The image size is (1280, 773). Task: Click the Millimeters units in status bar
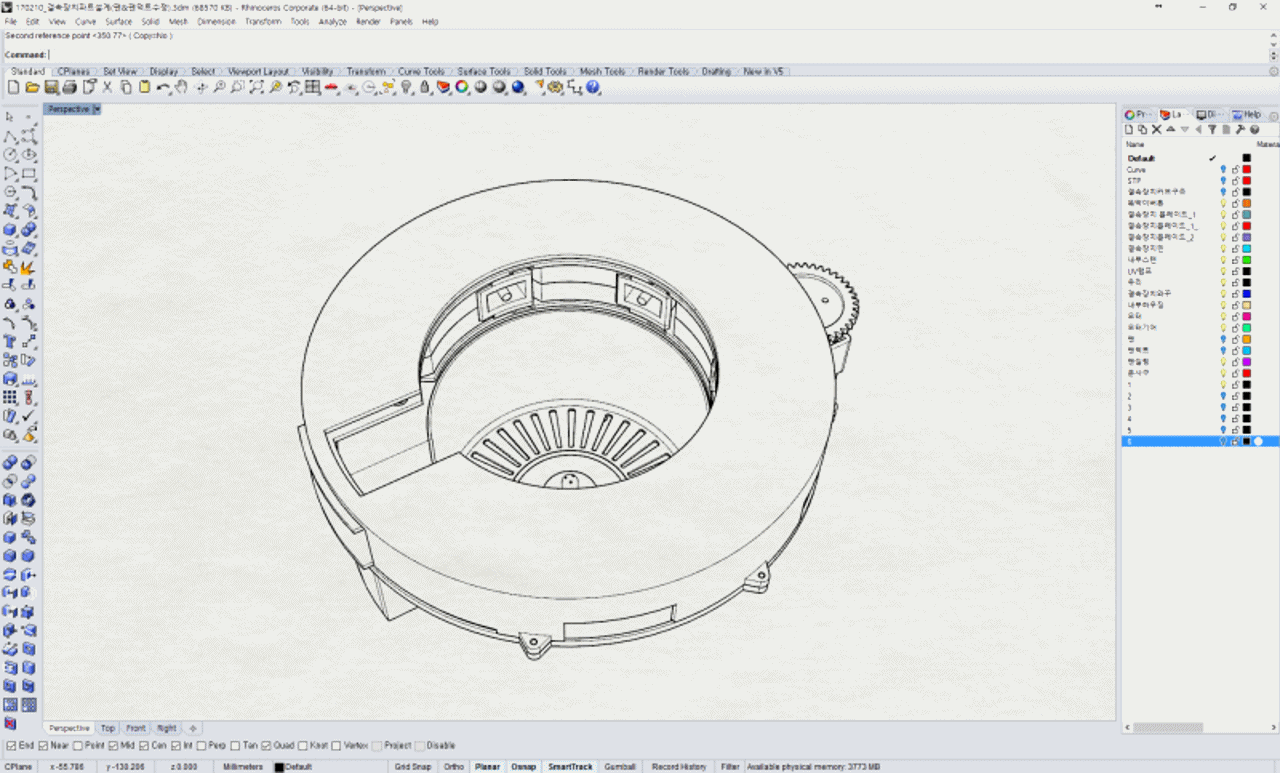(x=243, y=767)
